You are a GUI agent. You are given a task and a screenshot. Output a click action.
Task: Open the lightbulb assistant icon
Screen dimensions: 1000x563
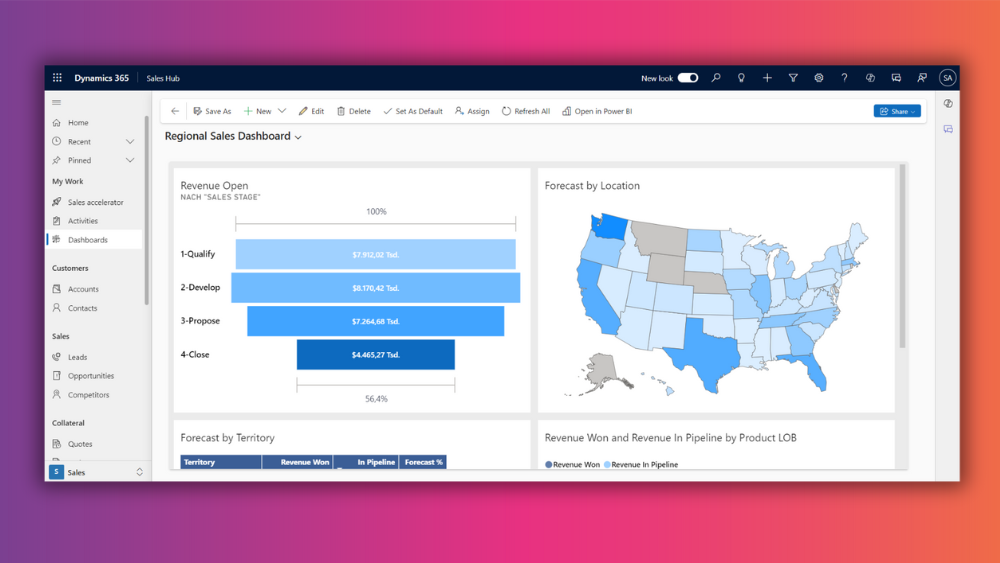741,78
